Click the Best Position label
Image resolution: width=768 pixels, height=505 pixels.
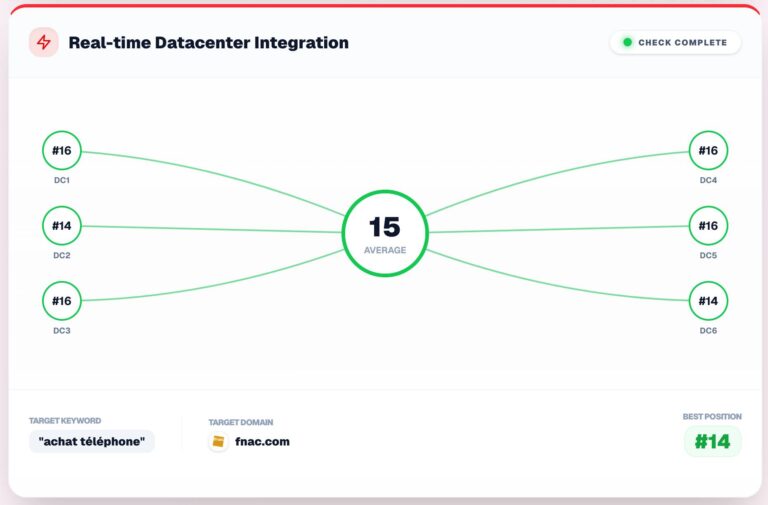click(712, 416)
